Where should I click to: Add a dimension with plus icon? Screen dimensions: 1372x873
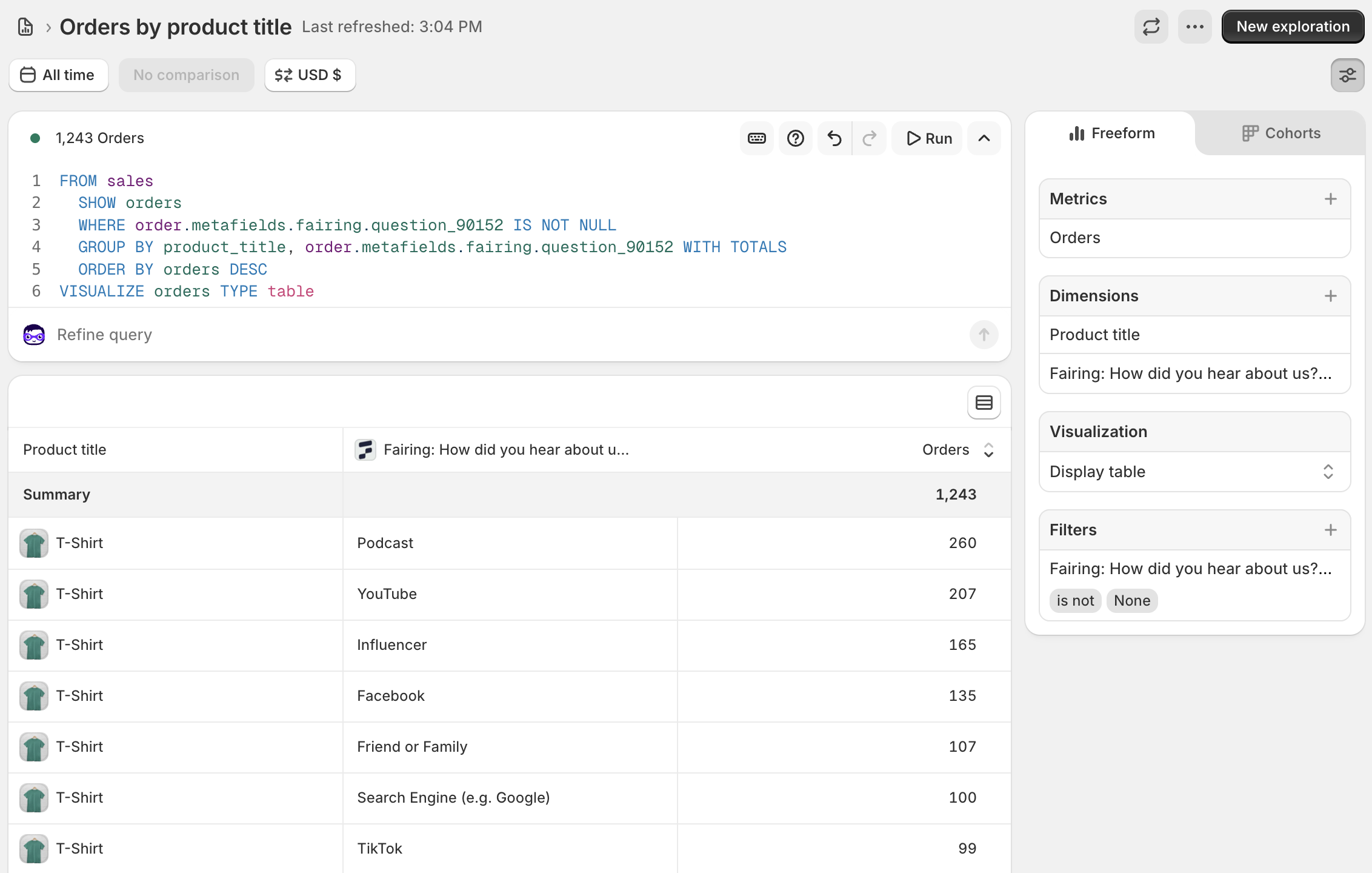(x=1330, y=296)
